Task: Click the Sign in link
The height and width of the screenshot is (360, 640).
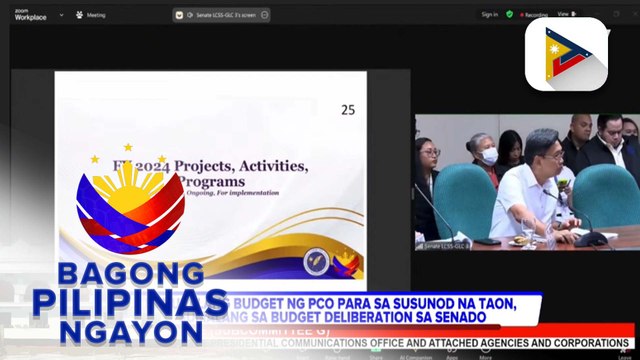Action: pyautogui.click(x=489, y=14)
